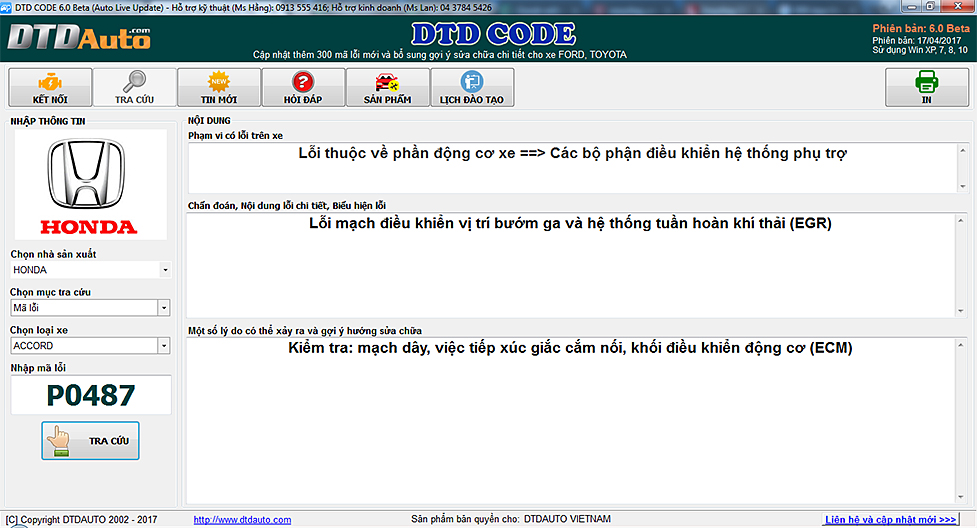Click the Honda logo image
The image size is (977, 528).
point(90,185)
